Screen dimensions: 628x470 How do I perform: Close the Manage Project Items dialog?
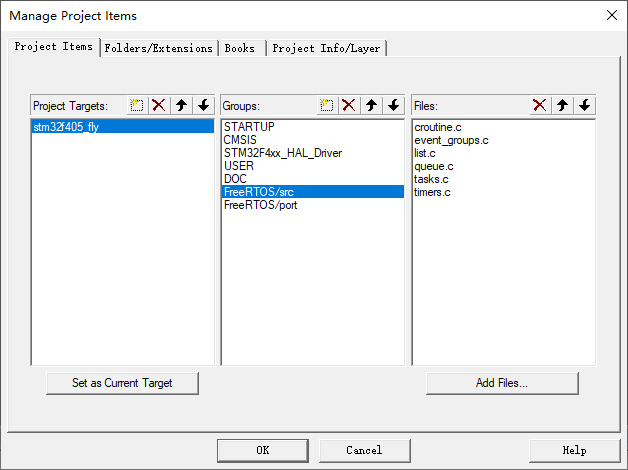click(612, 15)
